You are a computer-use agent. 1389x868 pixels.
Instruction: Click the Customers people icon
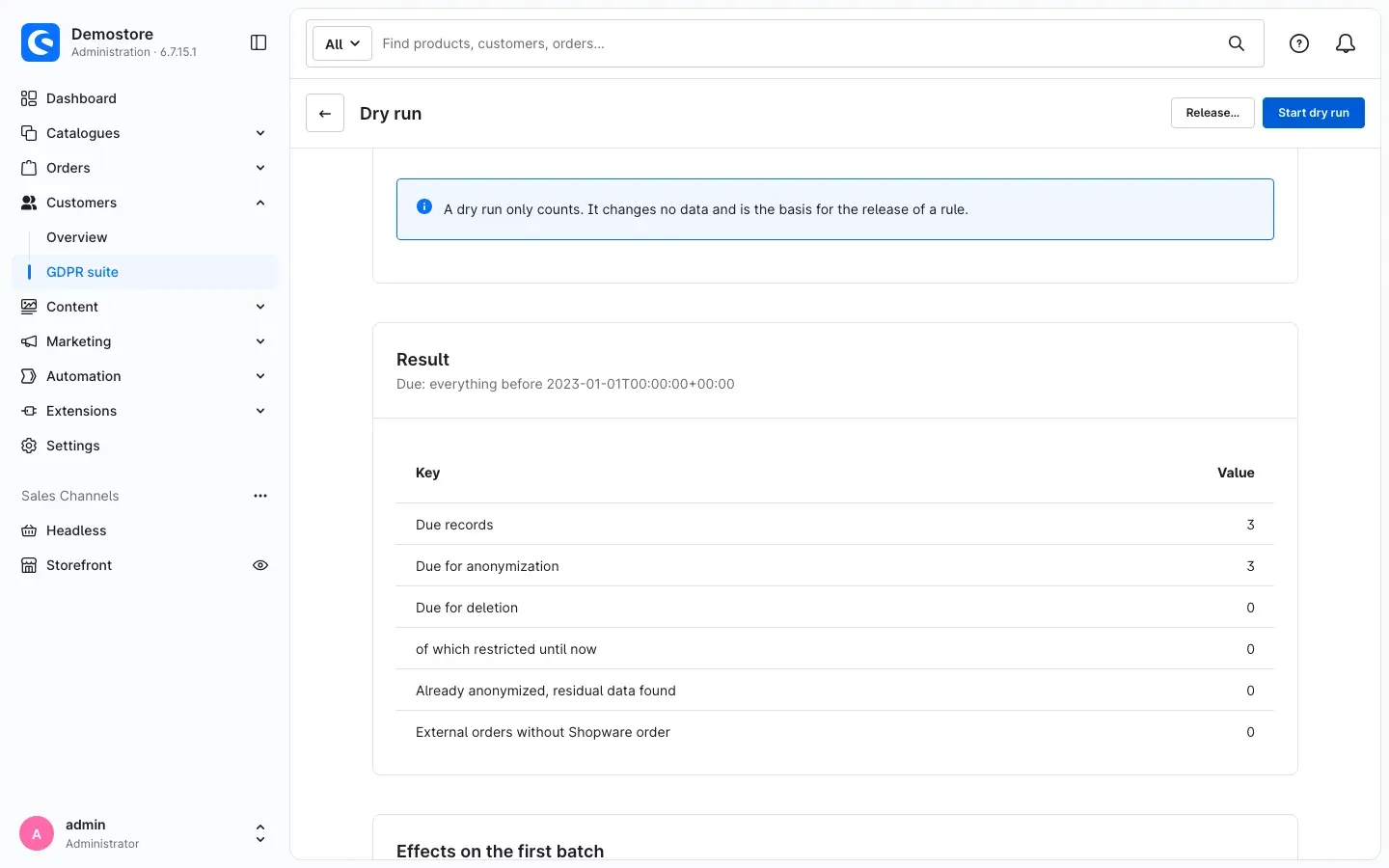tap(29, 203)
